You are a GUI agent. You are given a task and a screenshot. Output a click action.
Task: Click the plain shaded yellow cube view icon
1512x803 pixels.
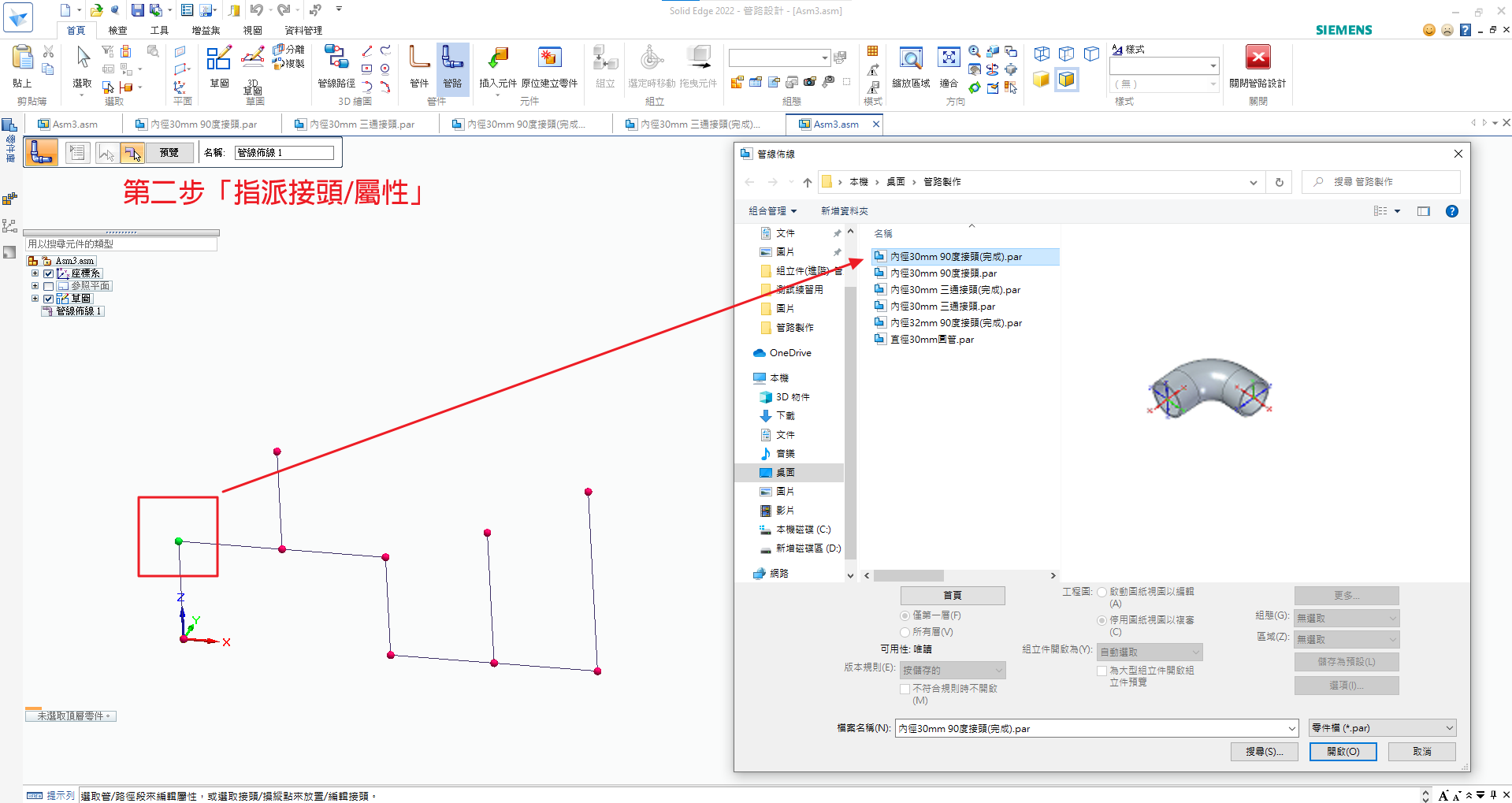point(1042,79)
